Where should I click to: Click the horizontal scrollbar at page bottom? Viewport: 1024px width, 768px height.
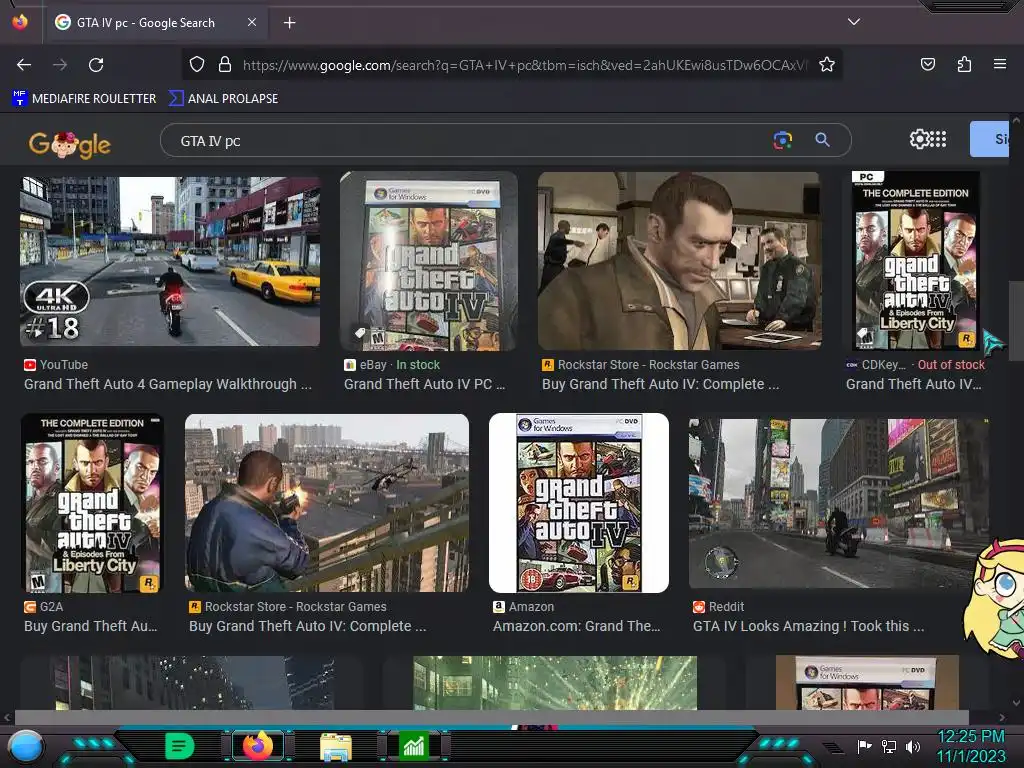click(x=492, y=717)
